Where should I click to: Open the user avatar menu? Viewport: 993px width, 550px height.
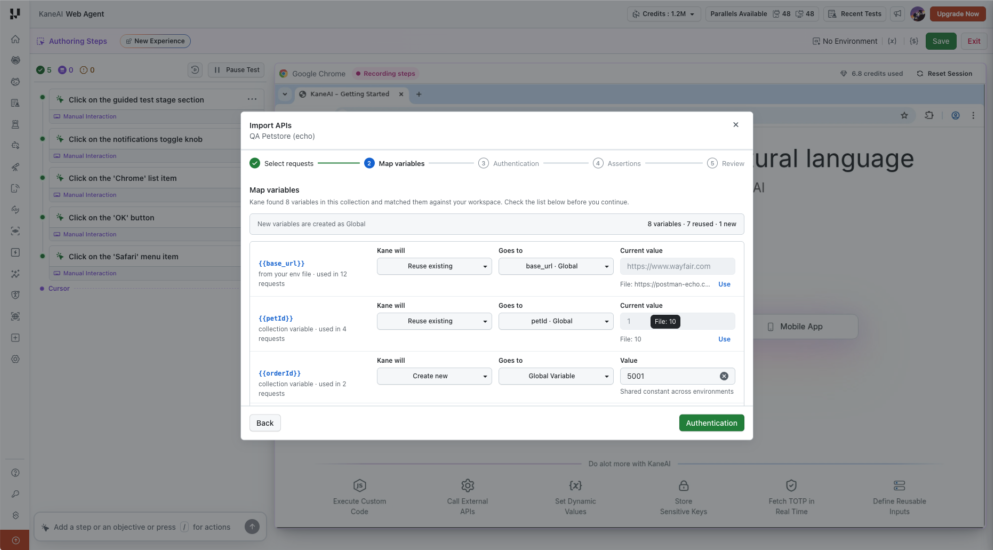pos(918,13)
